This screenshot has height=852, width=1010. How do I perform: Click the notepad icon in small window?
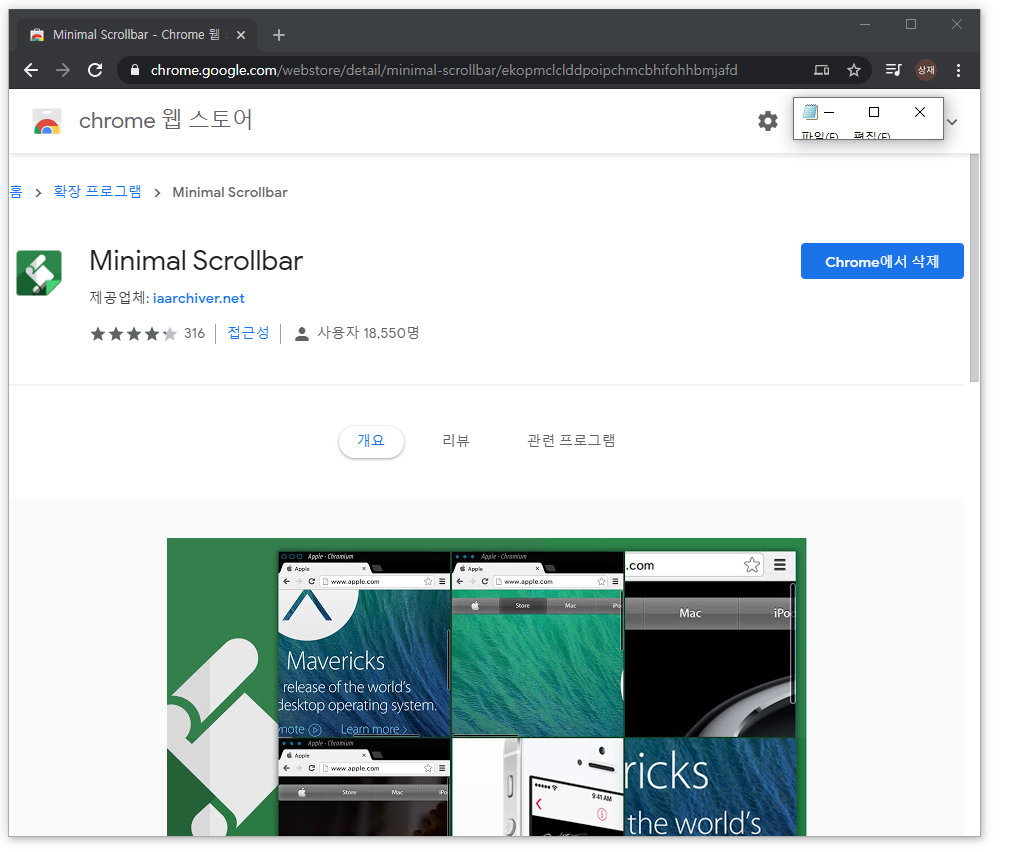click(810, 112)
